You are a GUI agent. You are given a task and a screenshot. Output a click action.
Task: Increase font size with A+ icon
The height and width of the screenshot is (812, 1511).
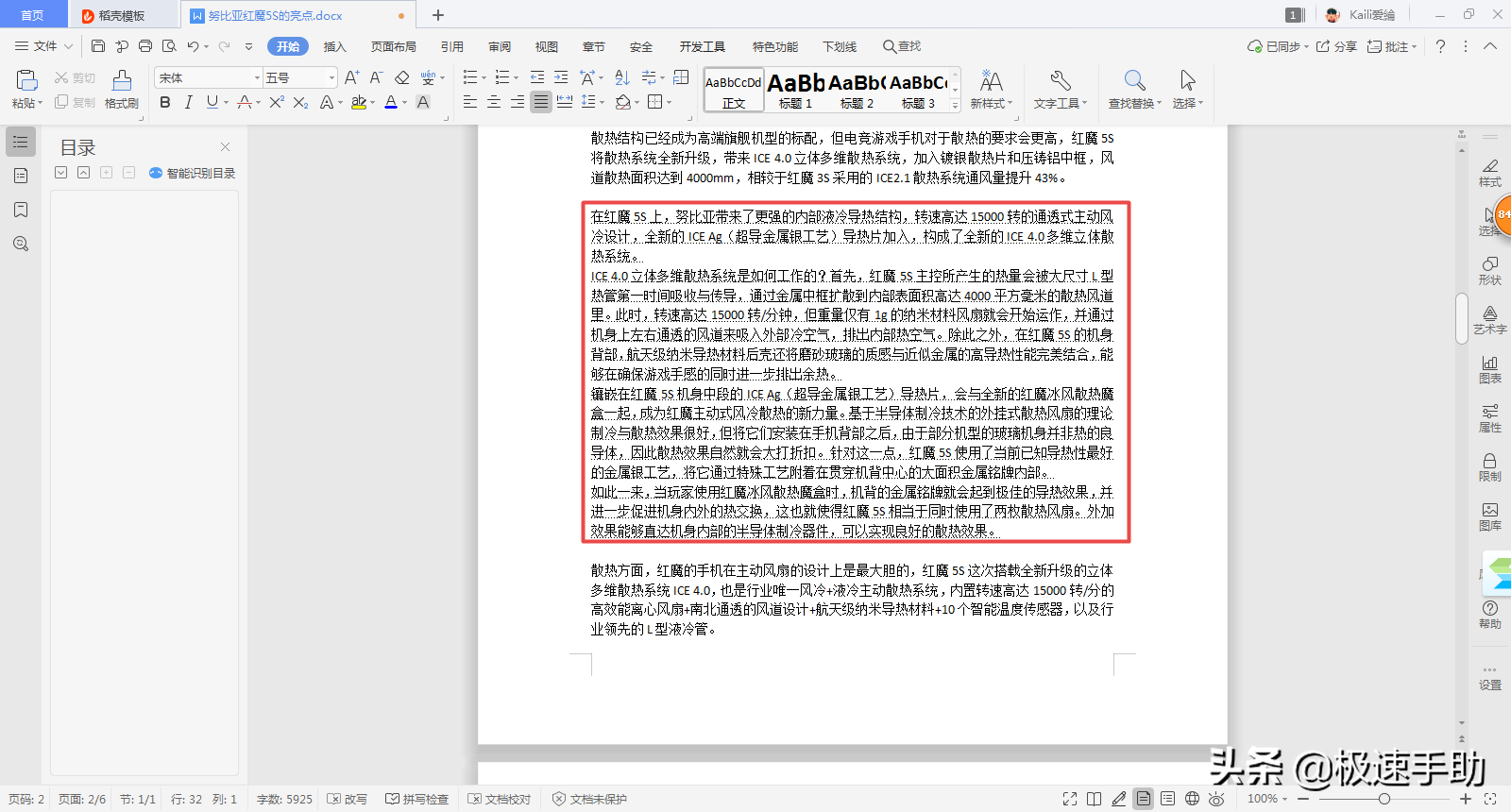pyautogui.click(x=351, y=77)
